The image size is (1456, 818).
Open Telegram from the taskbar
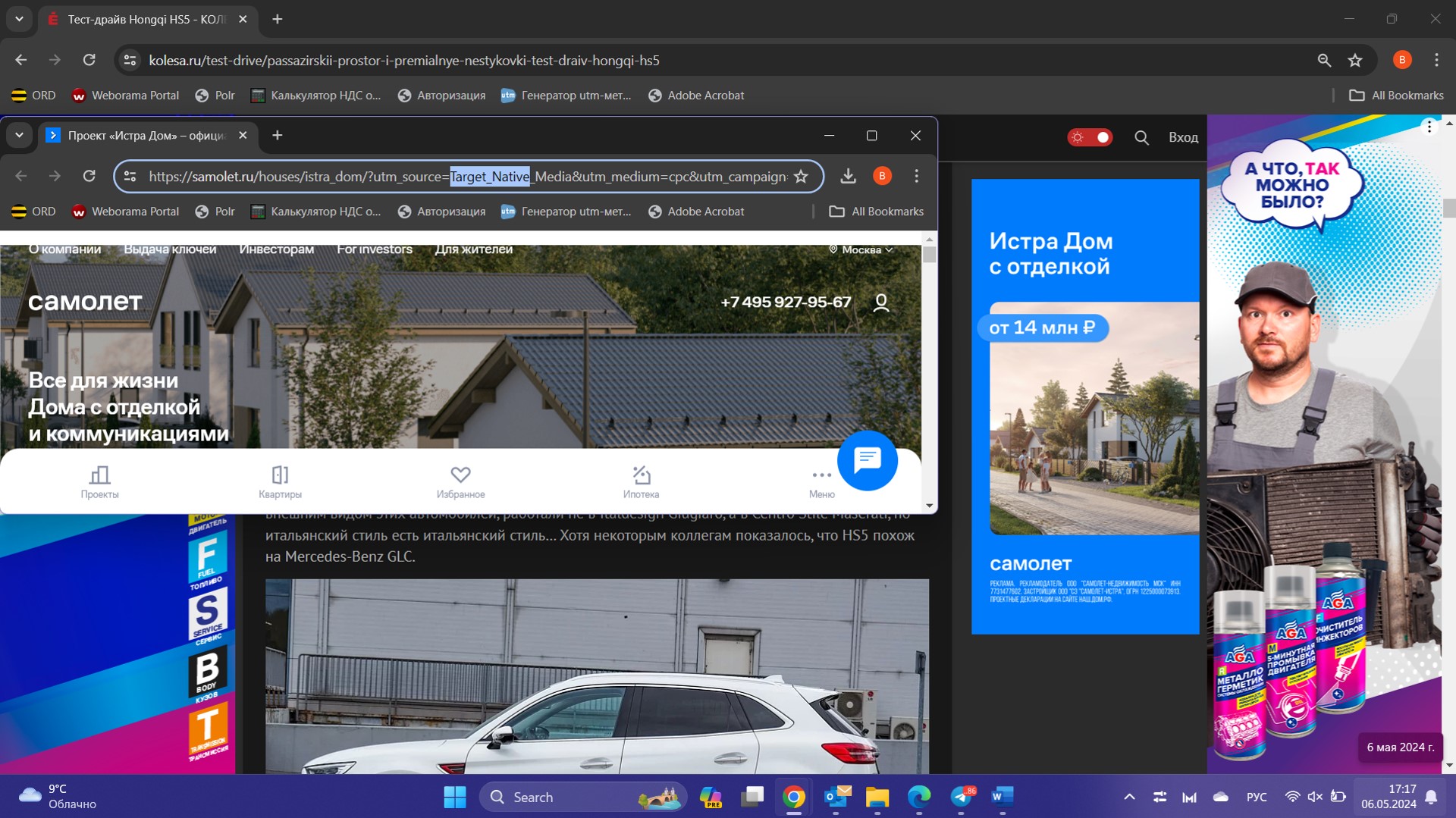click(x=961, y=797)
